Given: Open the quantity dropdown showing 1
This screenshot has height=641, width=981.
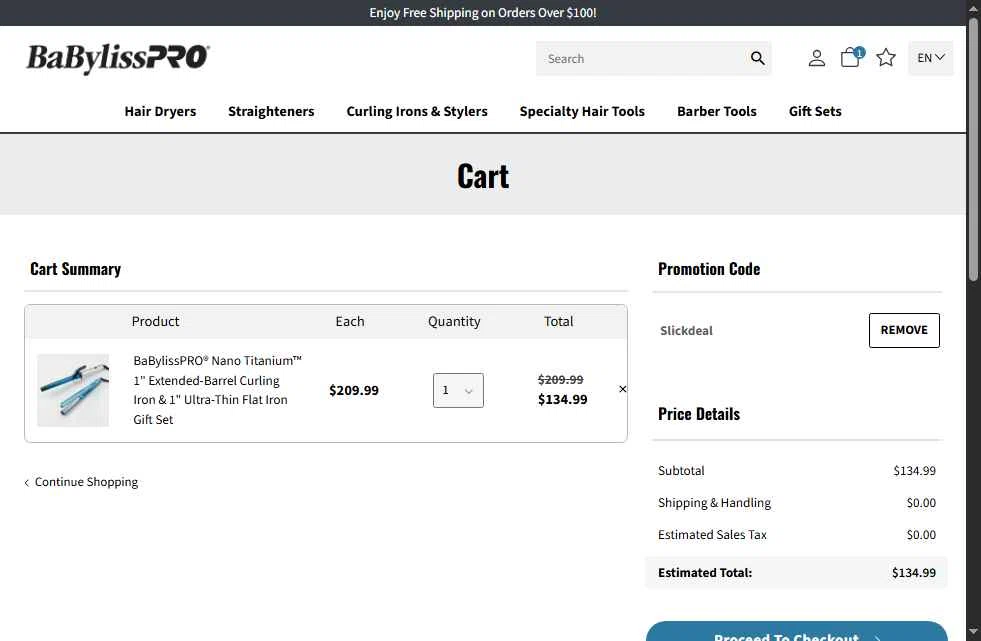Looking at the screenshot, I should pyautogui.click(x=458, y=390).
